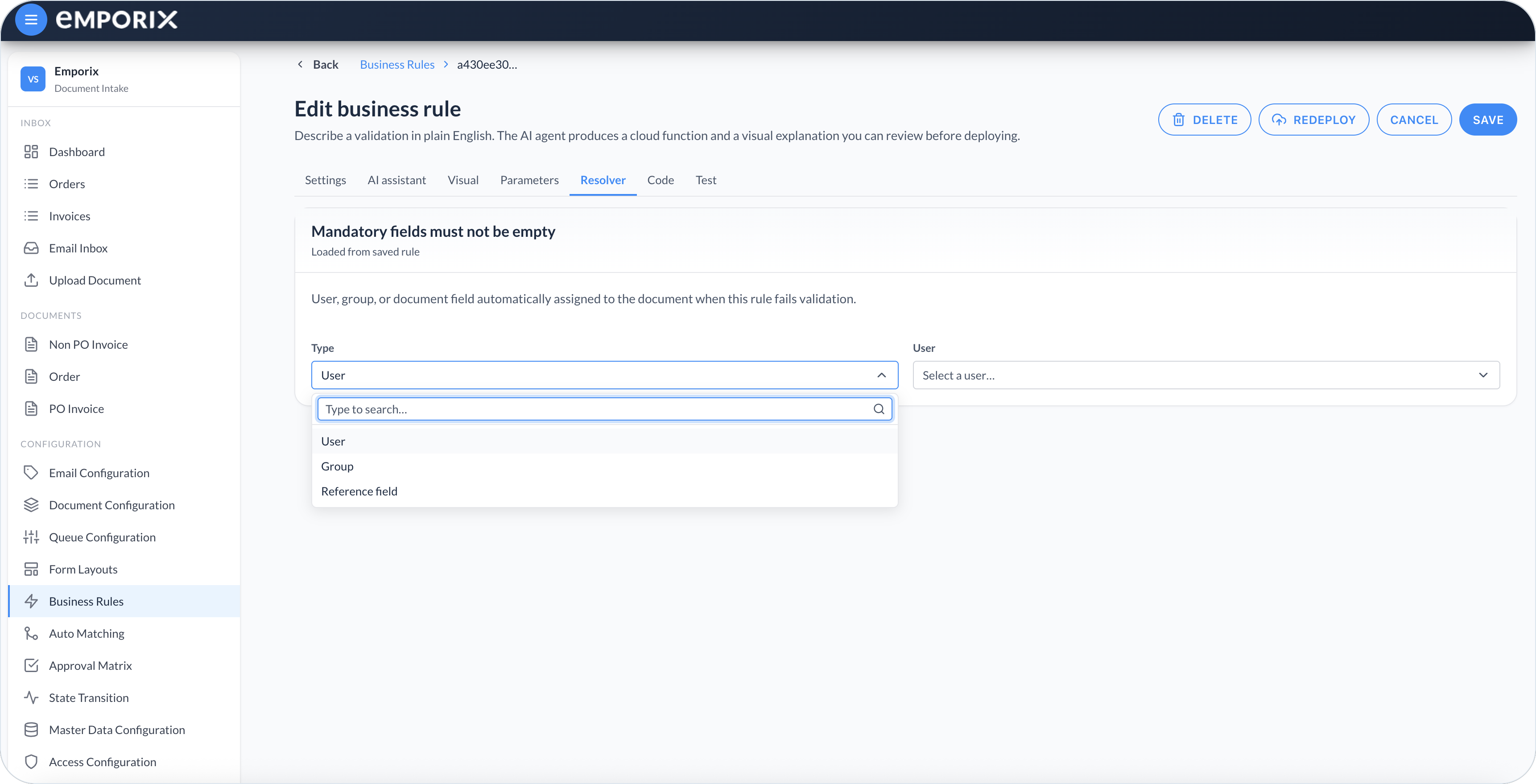Open the hamburger main menu
The height and width of the screenshot is (784, 1536).
[31, 20]
